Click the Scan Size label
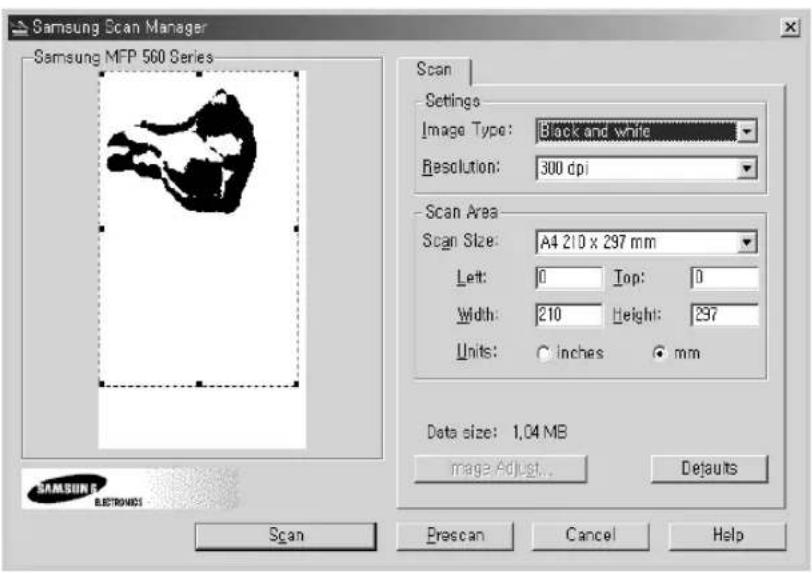 pyautogui.click(x=460, y=240)
